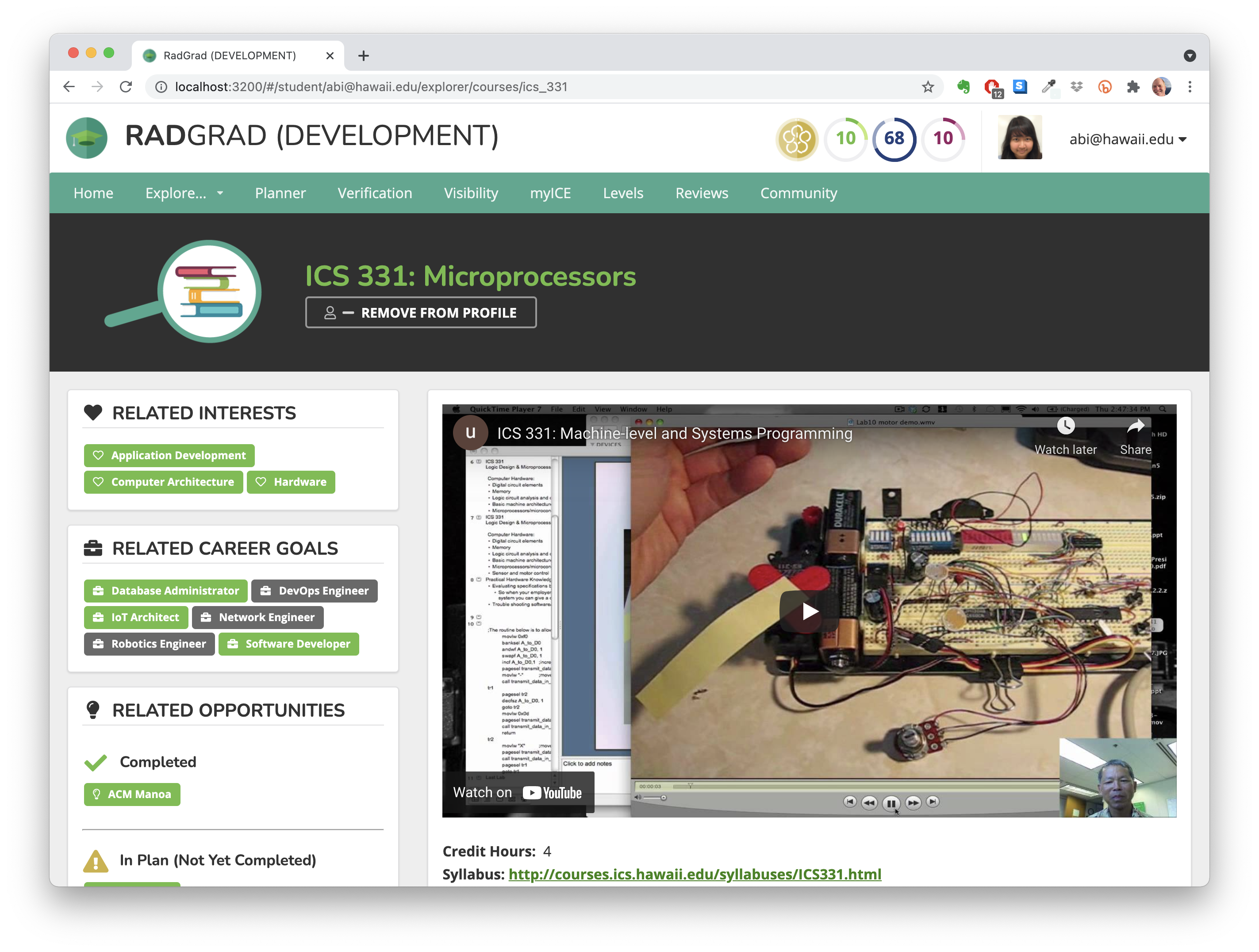The width and height of the screenshot is (1259, 952).
Task: Click the video Share arrow icon
Action: (x=1136, y=426)
